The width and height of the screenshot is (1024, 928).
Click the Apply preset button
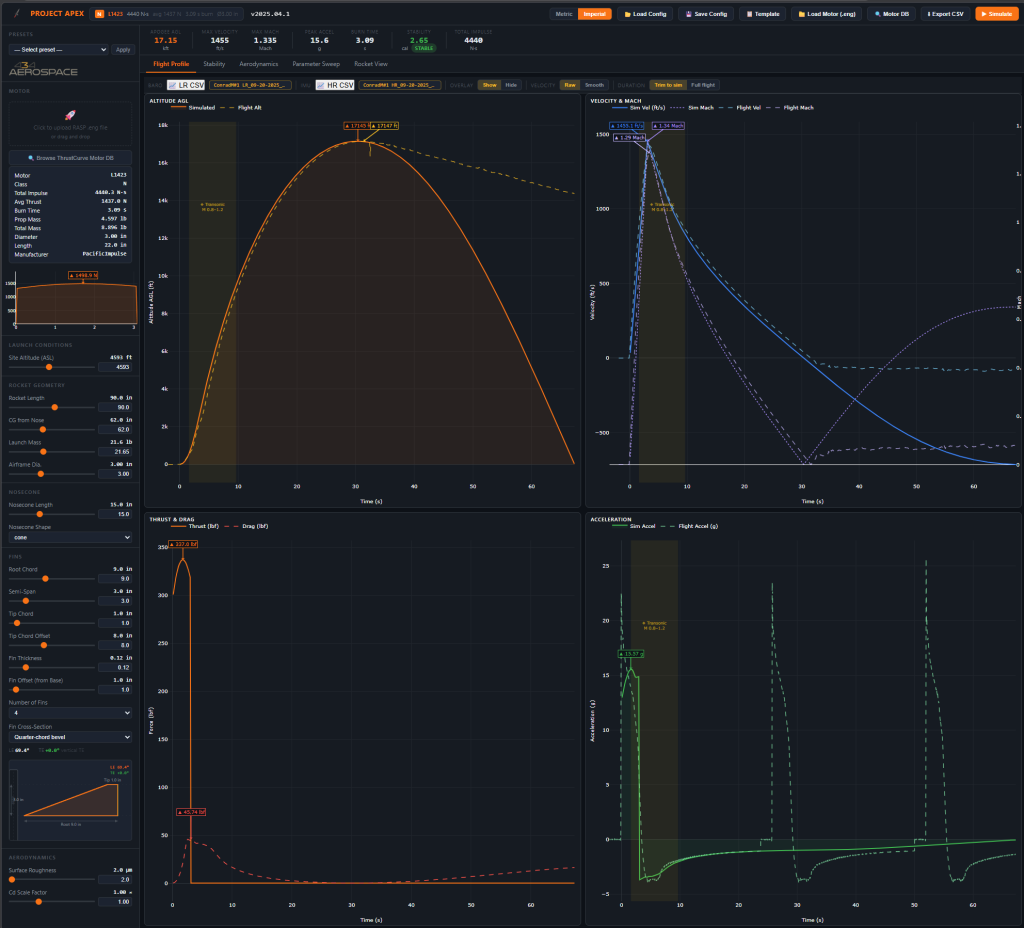(x=123, y=50)
